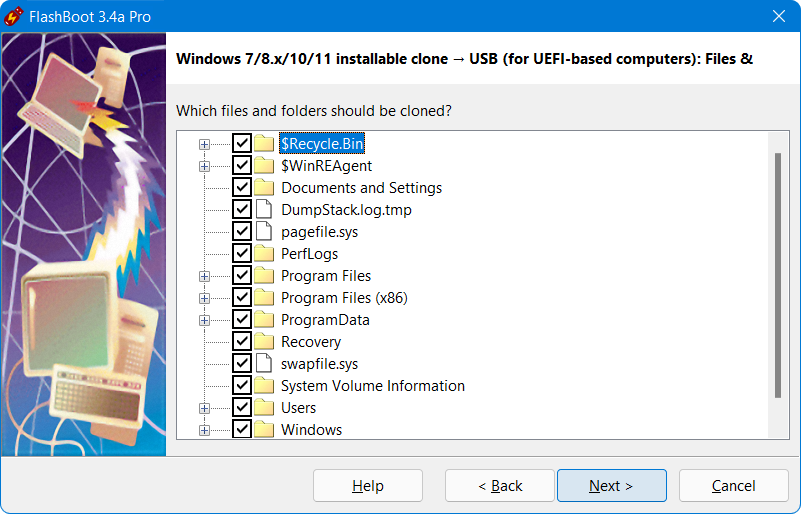
Task: Click the $Recycle.Bin folder icon
Action: 264,143
